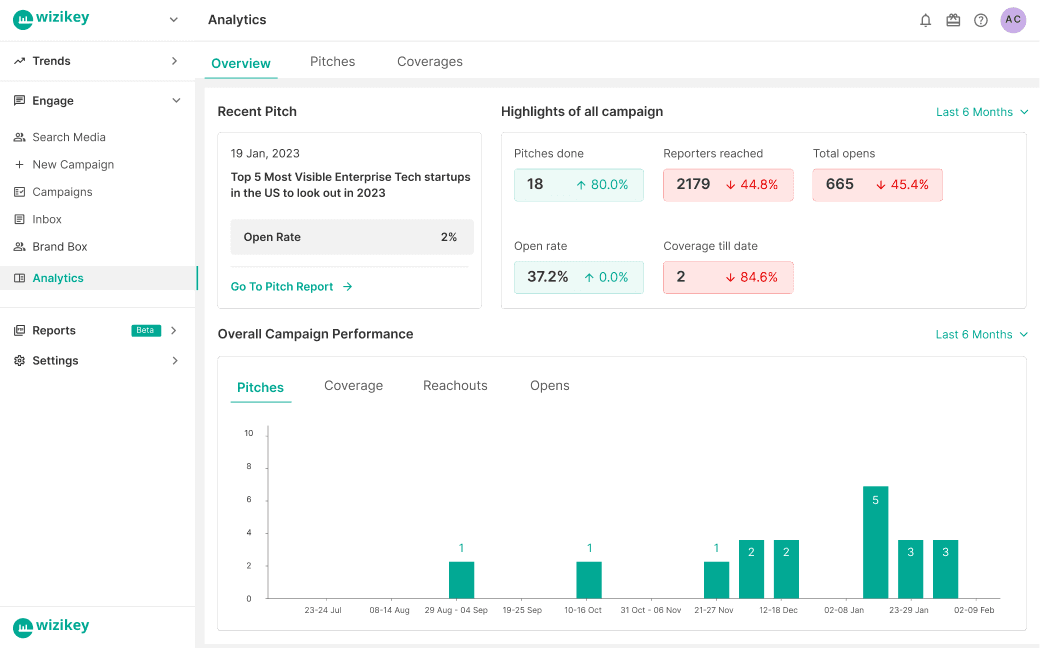1040x648 pixels.
Task: Open the Inbox sidebar item
Action: coord(47,219)
